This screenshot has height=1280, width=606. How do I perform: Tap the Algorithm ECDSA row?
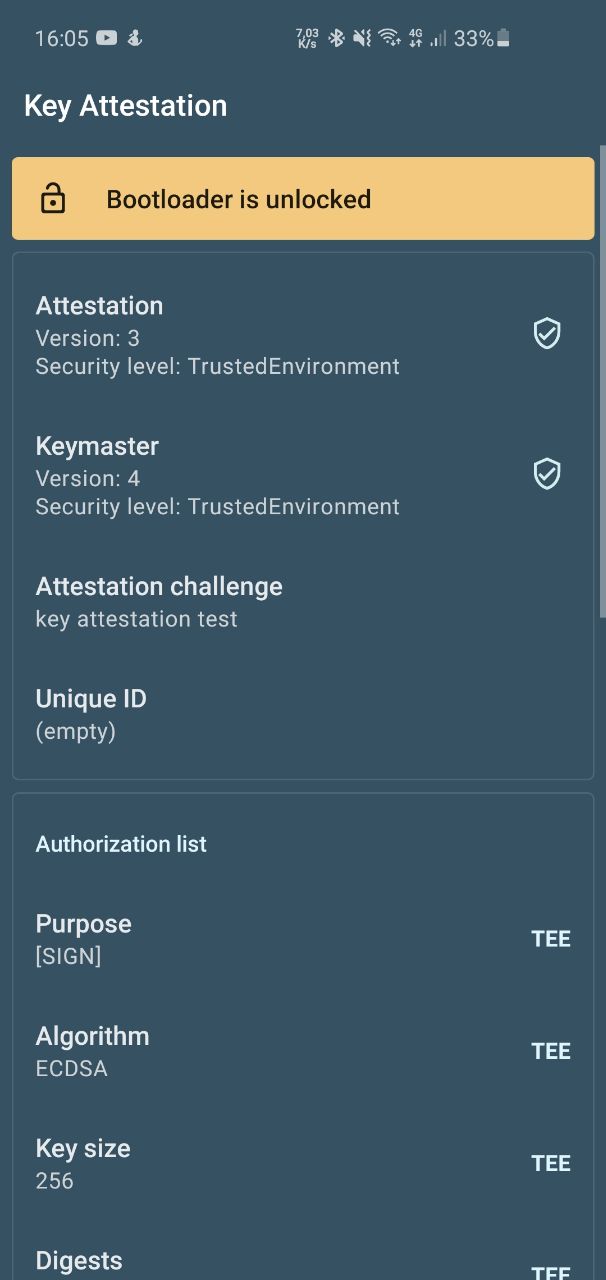[x=303, y=1051]
